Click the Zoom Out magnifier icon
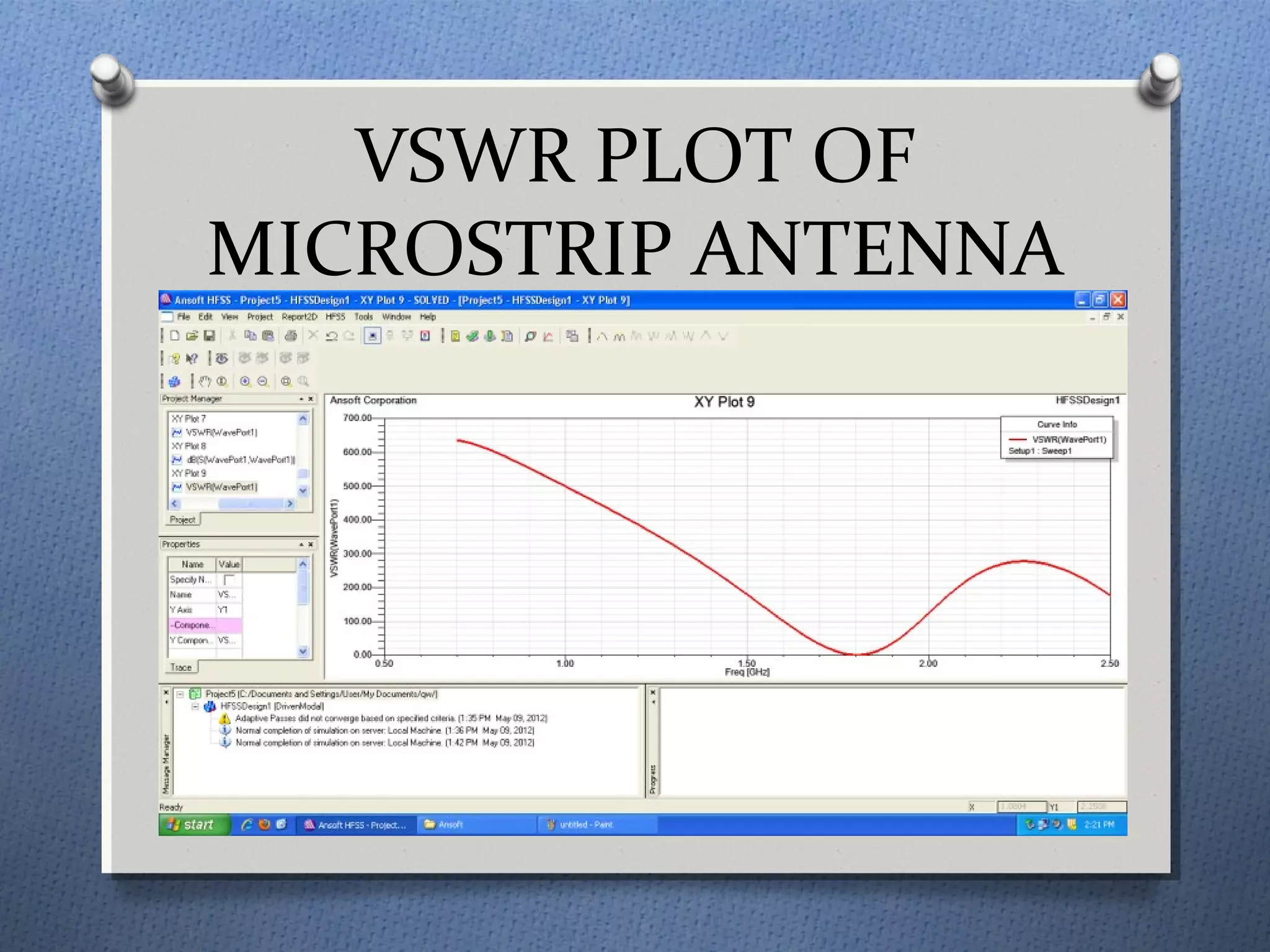 (x=263, y=381)
